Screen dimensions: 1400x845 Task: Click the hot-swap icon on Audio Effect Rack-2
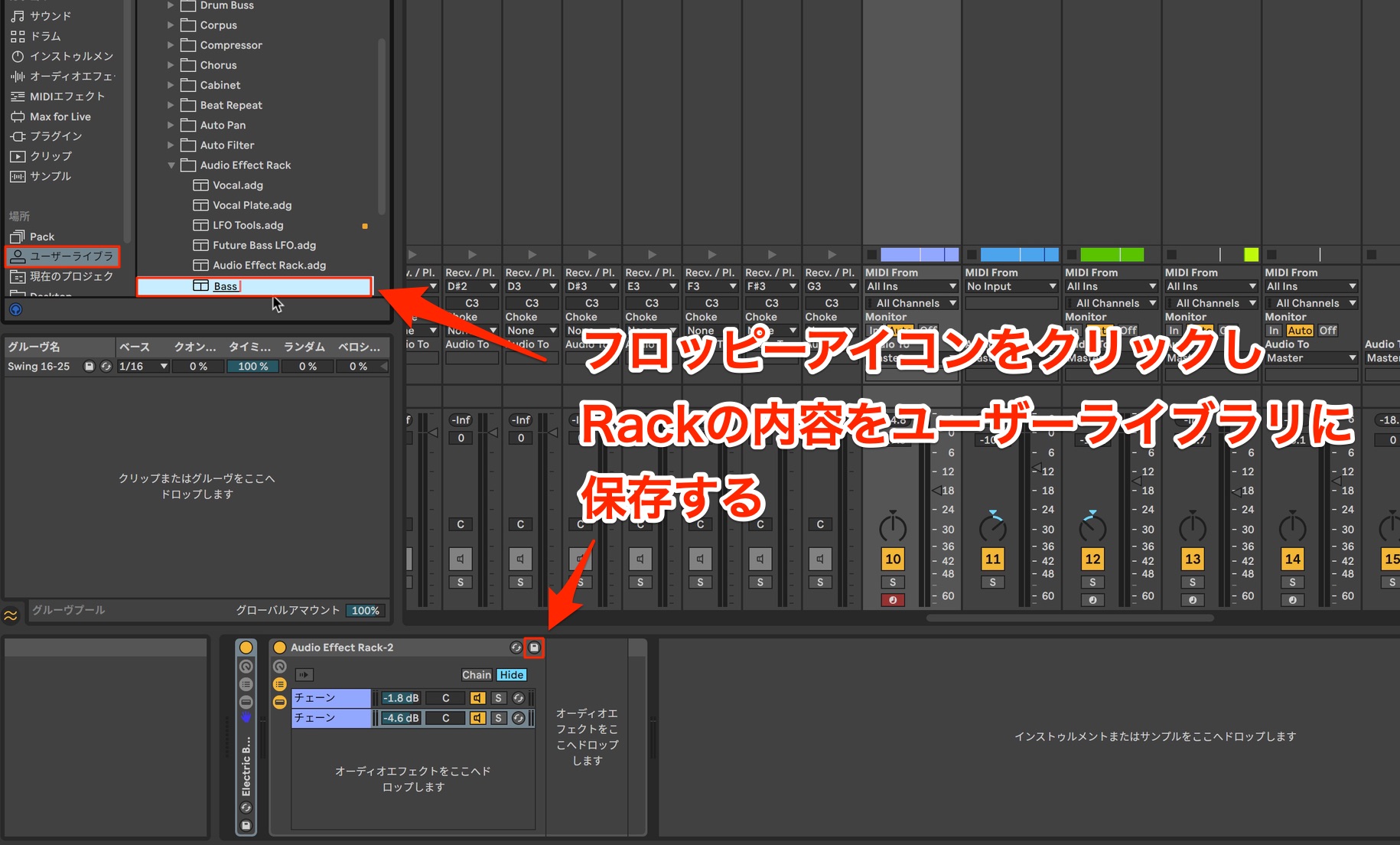pyautogui.click(x=516, y=648)
